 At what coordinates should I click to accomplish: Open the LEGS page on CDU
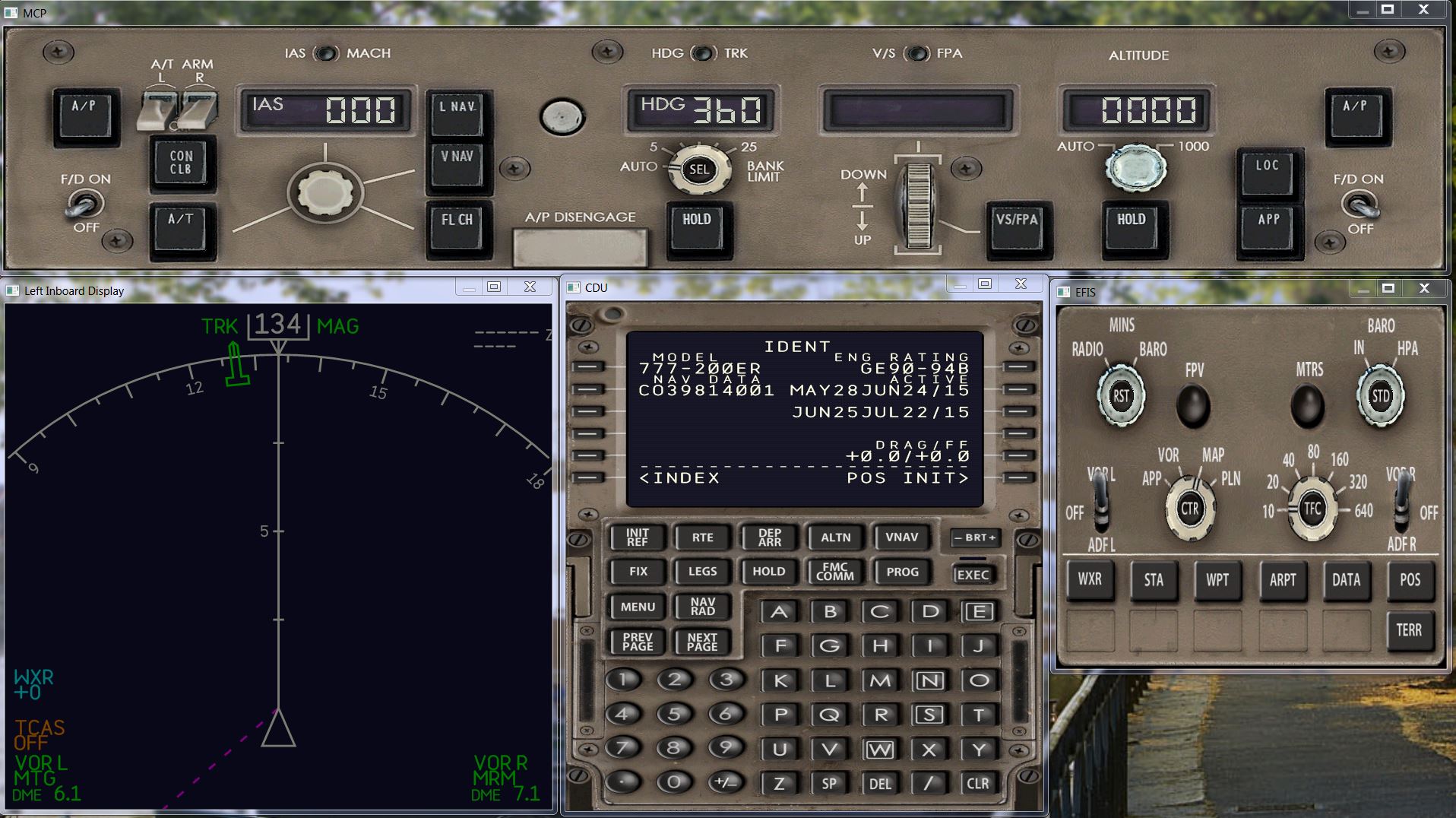tap(702, 572)
